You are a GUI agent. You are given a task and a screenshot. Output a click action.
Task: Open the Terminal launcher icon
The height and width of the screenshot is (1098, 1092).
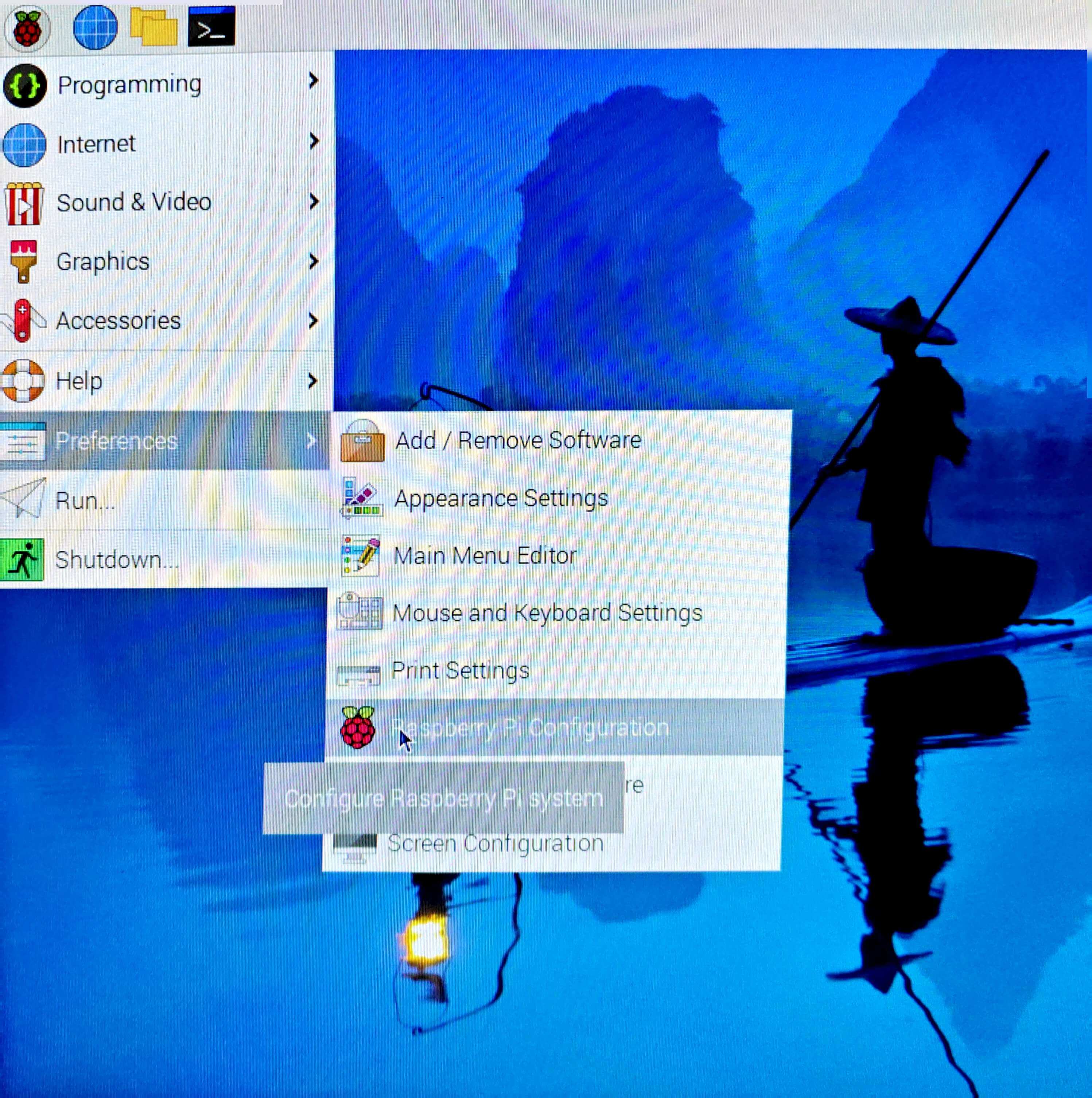click(x=211, y=27)
